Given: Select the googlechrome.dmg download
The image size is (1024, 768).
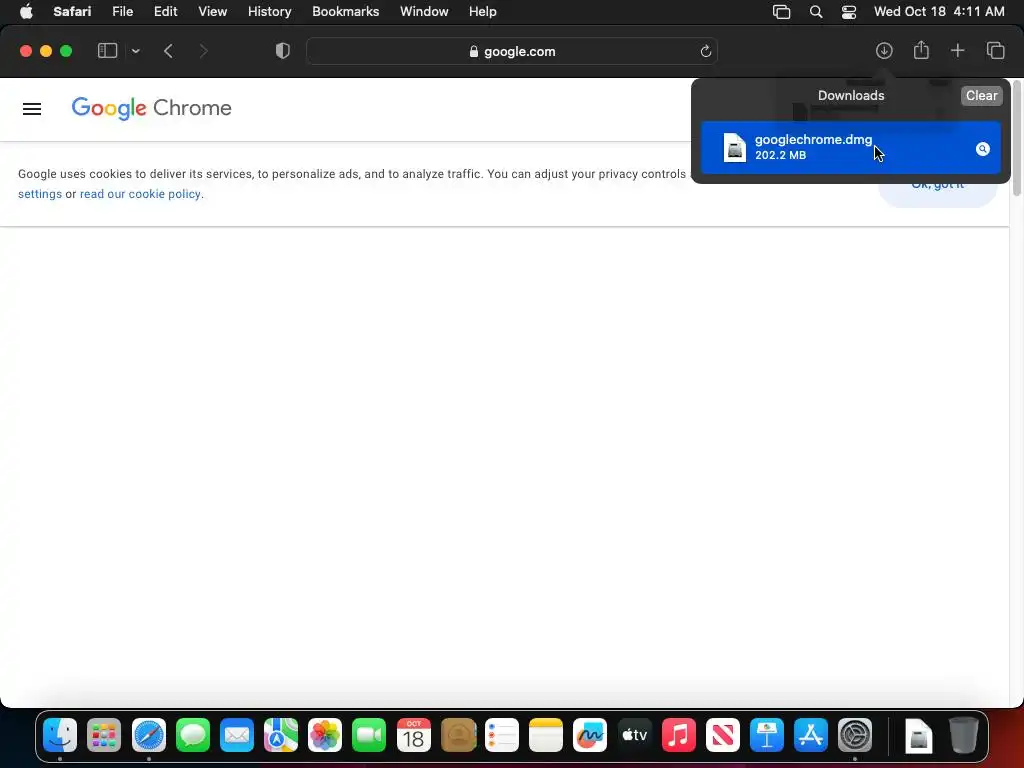Looking at the screenshot, I should pyautogui.click(x=850, y=148).
